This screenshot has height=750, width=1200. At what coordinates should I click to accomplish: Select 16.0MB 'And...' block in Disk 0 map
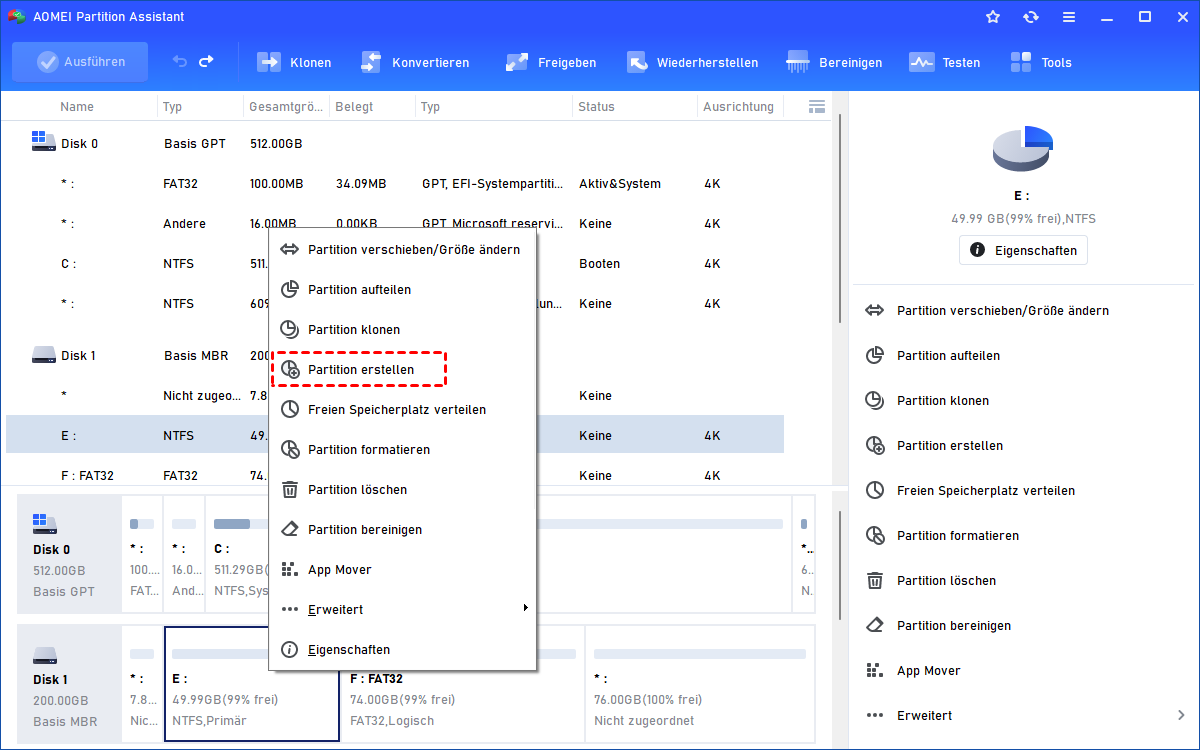click(184, 553)
